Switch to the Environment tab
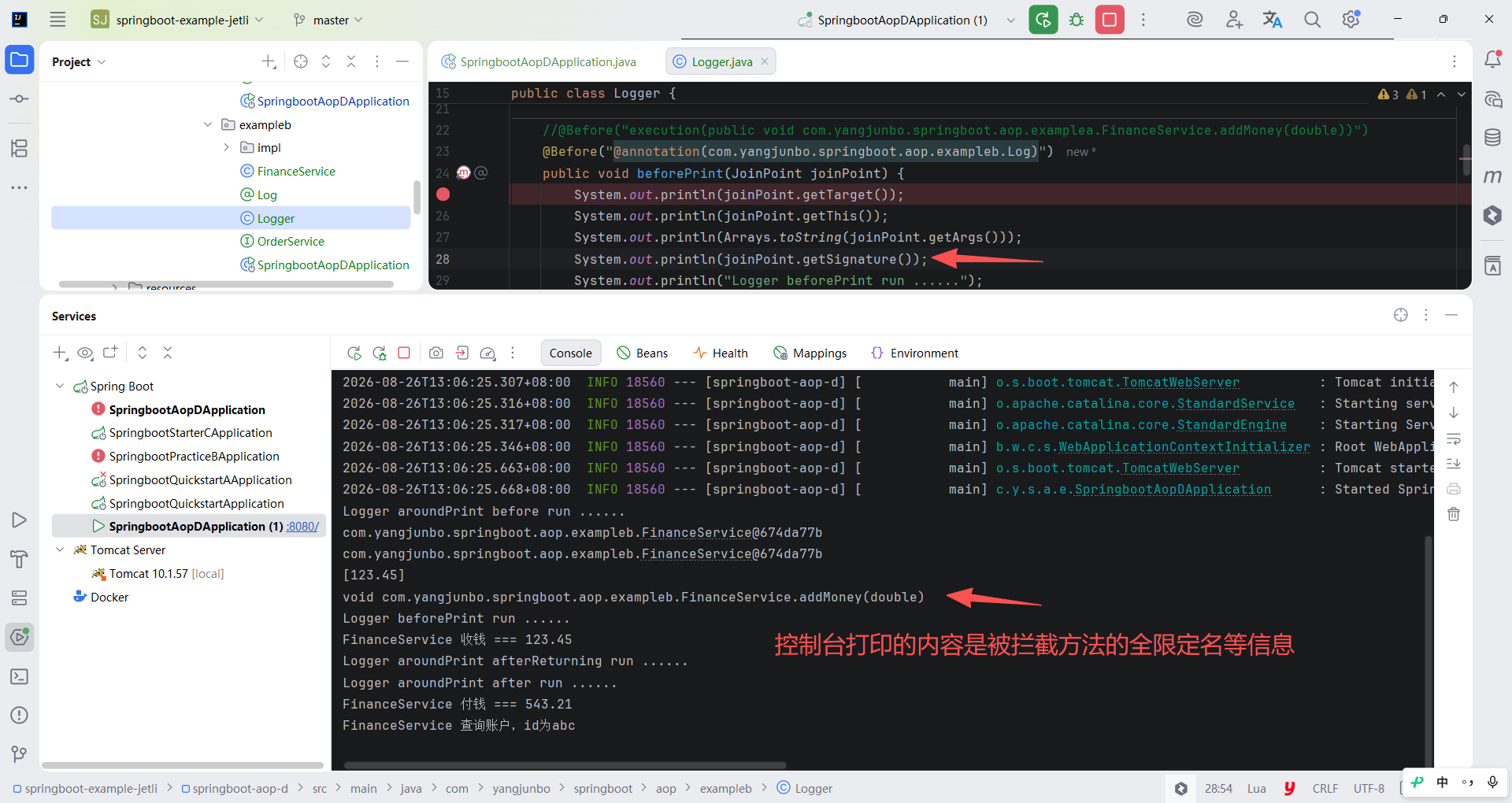The image size is (1512, 803). [915, 353]
